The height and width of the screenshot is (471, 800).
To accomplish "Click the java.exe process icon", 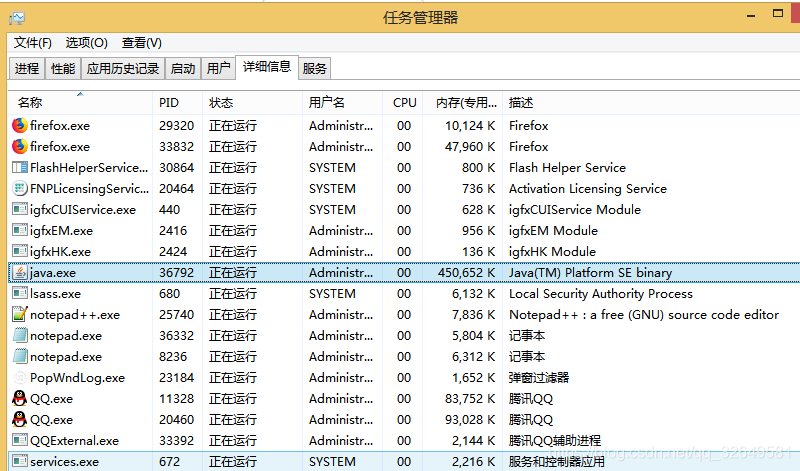I will tap(19, 272).
